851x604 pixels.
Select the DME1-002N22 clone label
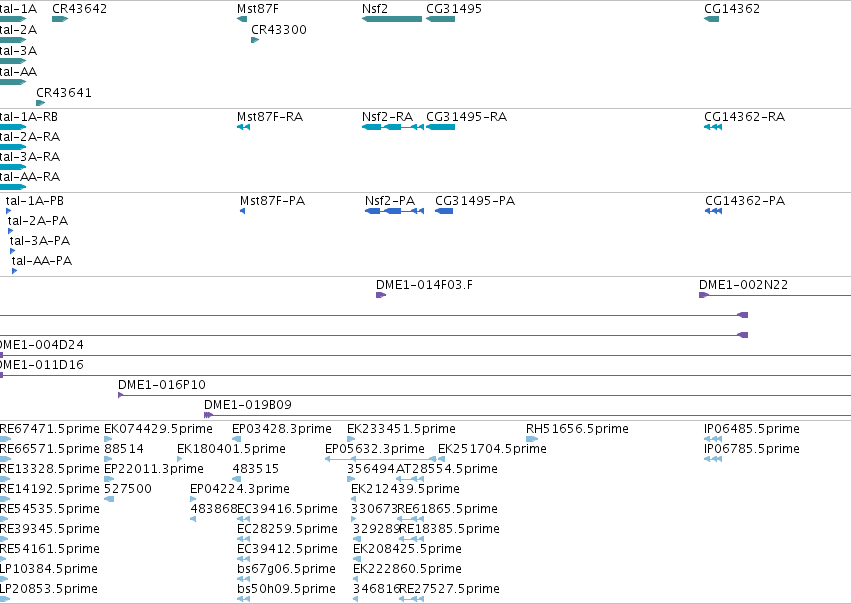(x=743, y=285)
